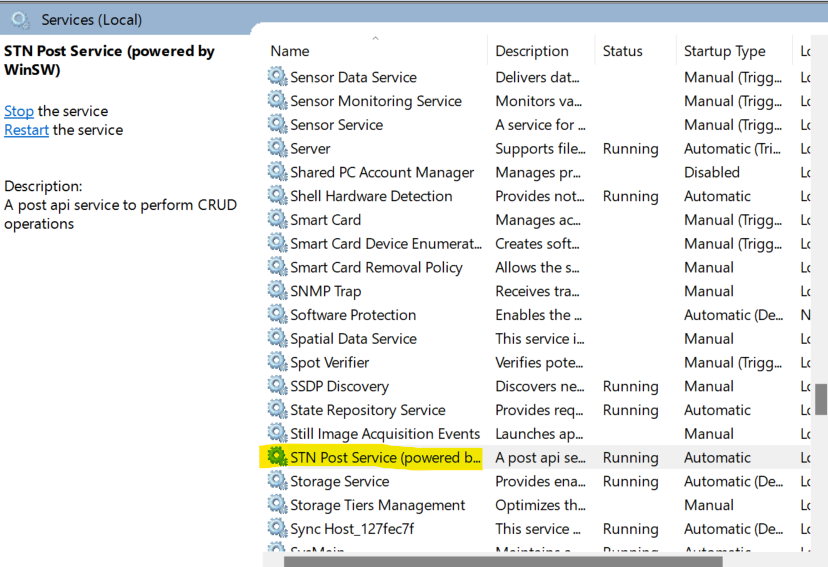Click 'Optimizes th...' description cell
Viewport: 828px width, 567px height.
click(x=540, y=505)
